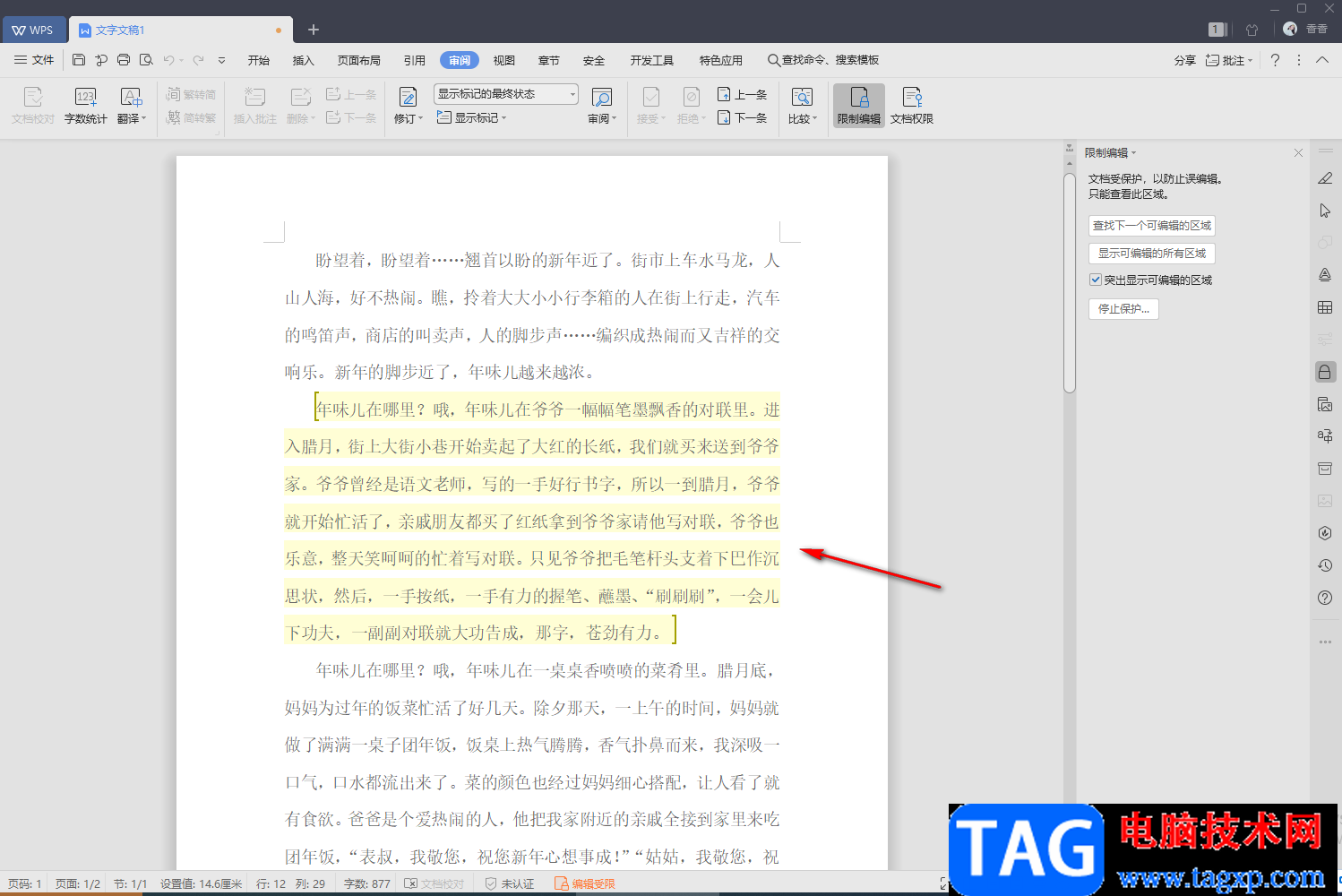The height and width of the screenshot is (896, 1342).
Task: Click 页面: 1/2 in status bar
Action: coord(78,883)
